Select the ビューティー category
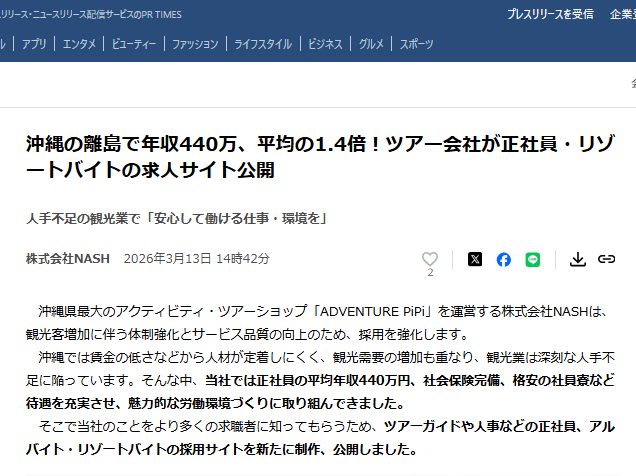The height and width of the screenshot is (476, 636). pos(133,44)
